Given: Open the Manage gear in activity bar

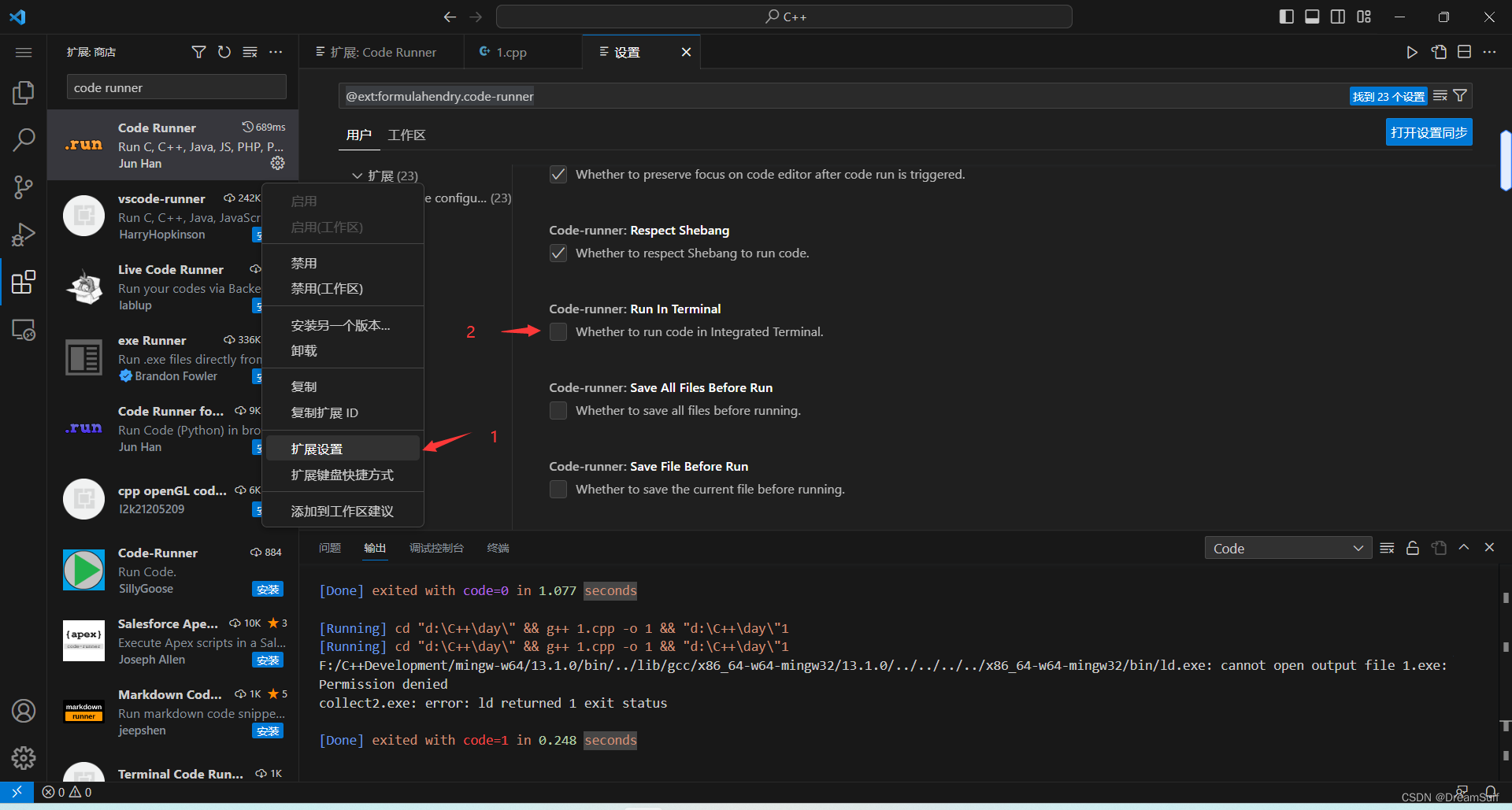Looking at the screenshot, I should [24, 758].
